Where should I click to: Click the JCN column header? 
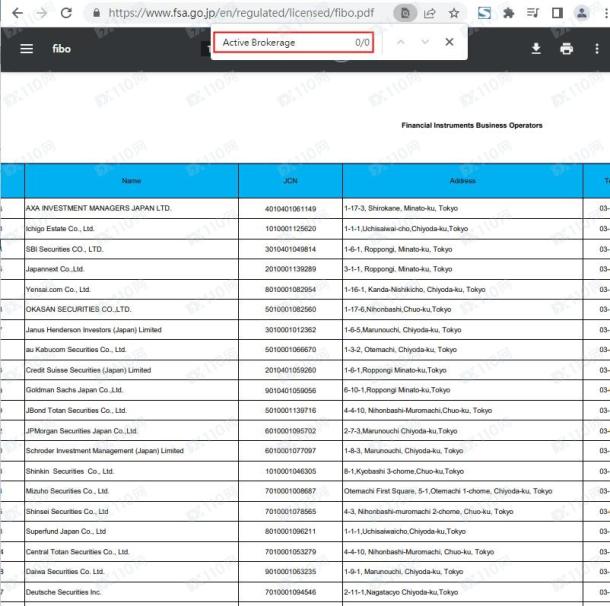(290, 181)
